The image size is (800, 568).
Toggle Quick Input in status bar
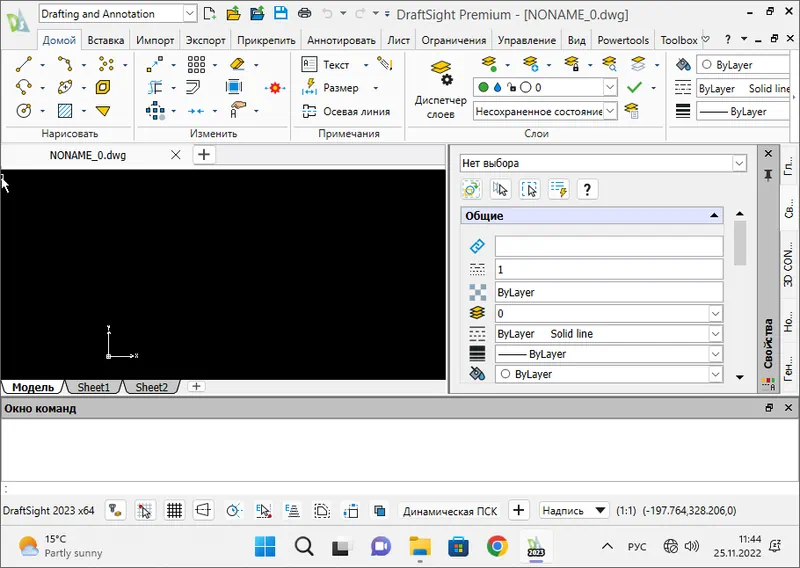pos(351,510)
